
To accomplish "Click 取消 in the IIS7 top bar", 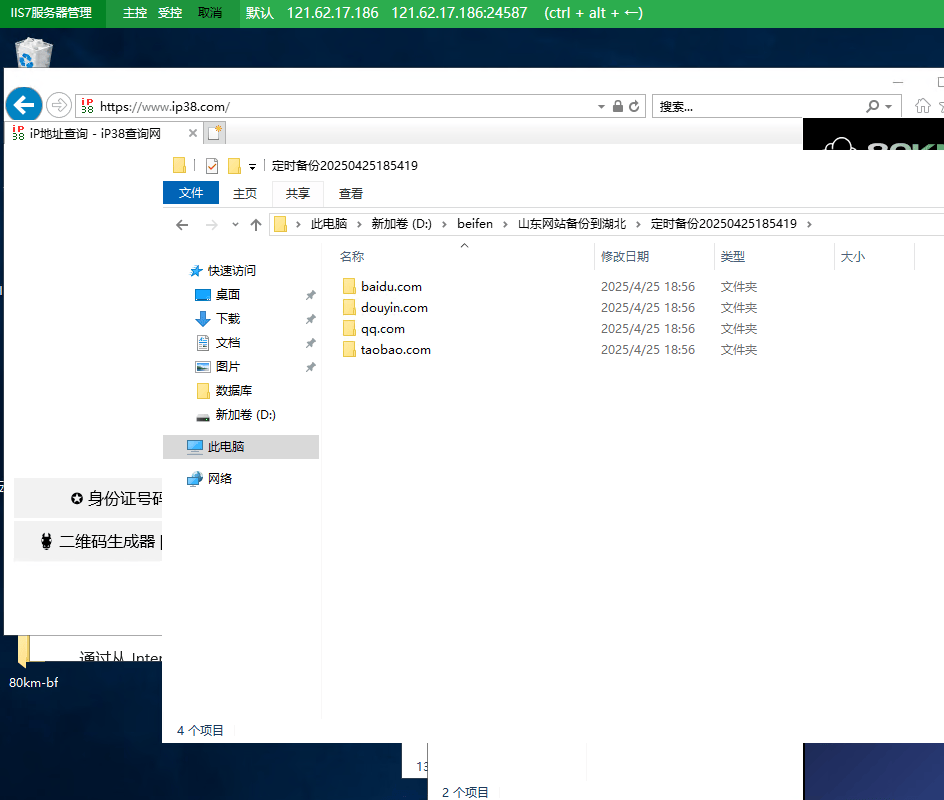I will tap(210, 13).
